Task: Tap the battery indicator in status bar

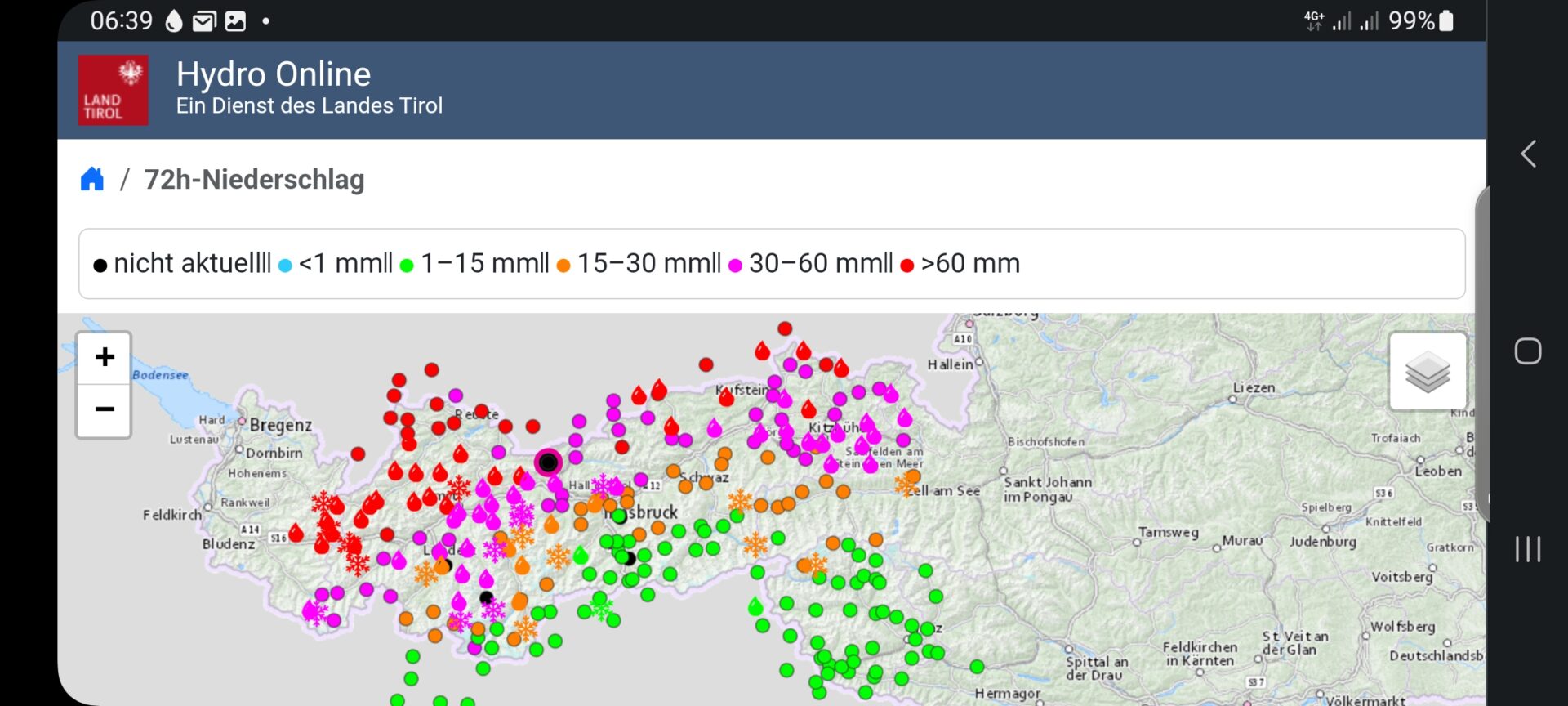Action: coord(1446,20)
